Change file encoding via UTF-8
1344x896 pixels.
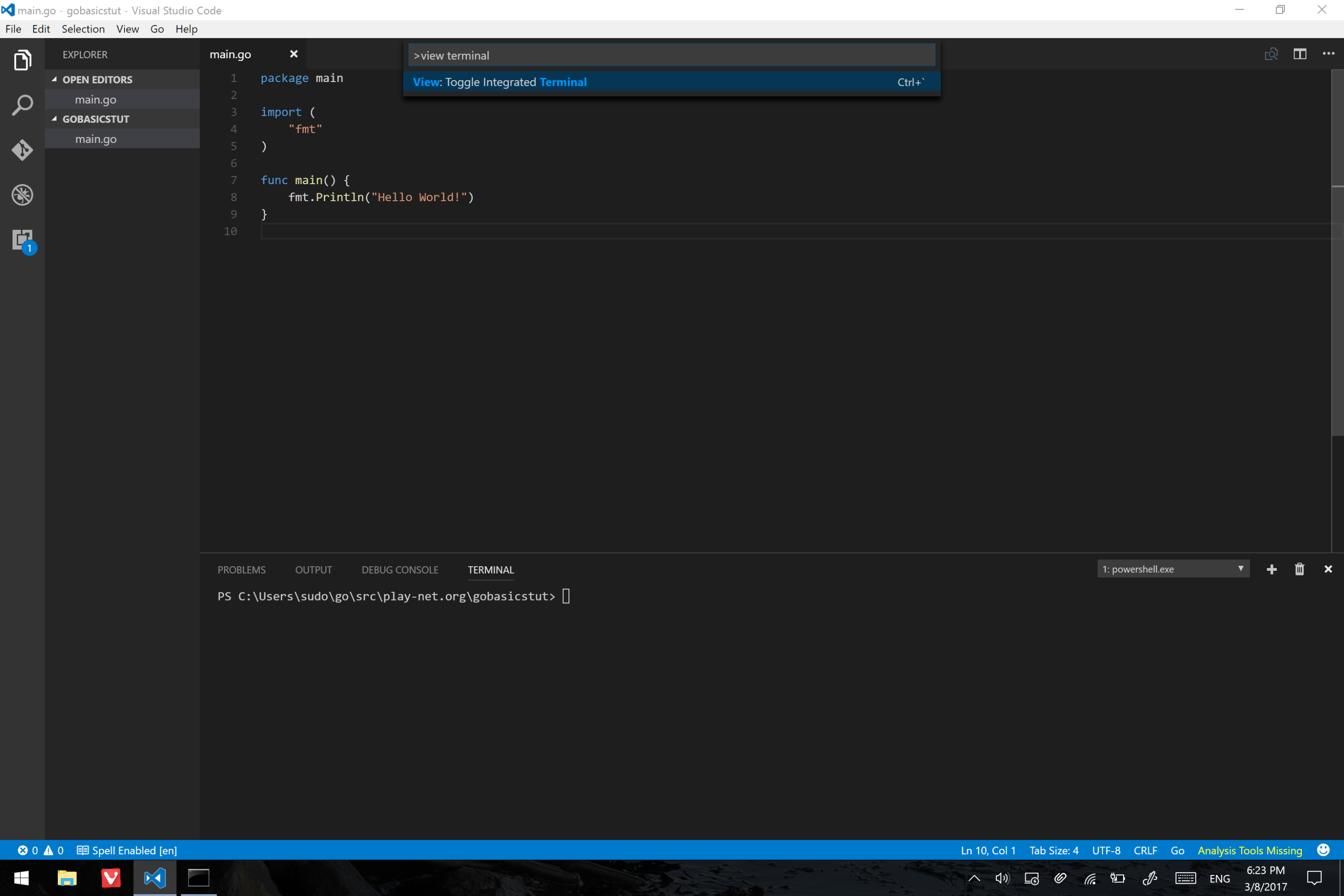pos(1106,850)
